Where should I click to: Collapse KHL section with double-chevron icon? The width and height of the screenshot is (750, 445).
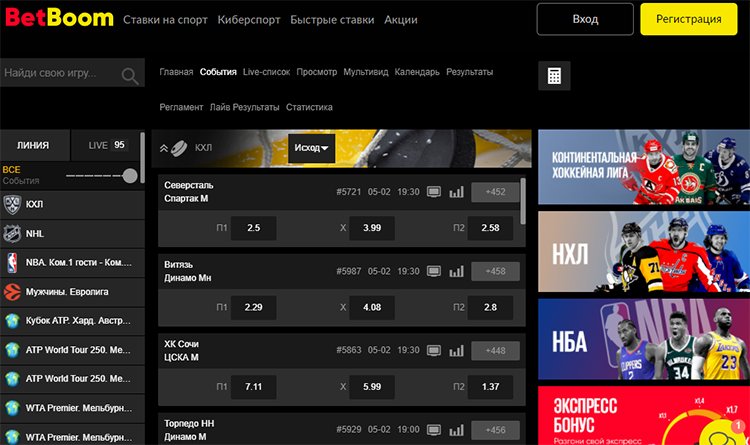(x=164, y=148)
